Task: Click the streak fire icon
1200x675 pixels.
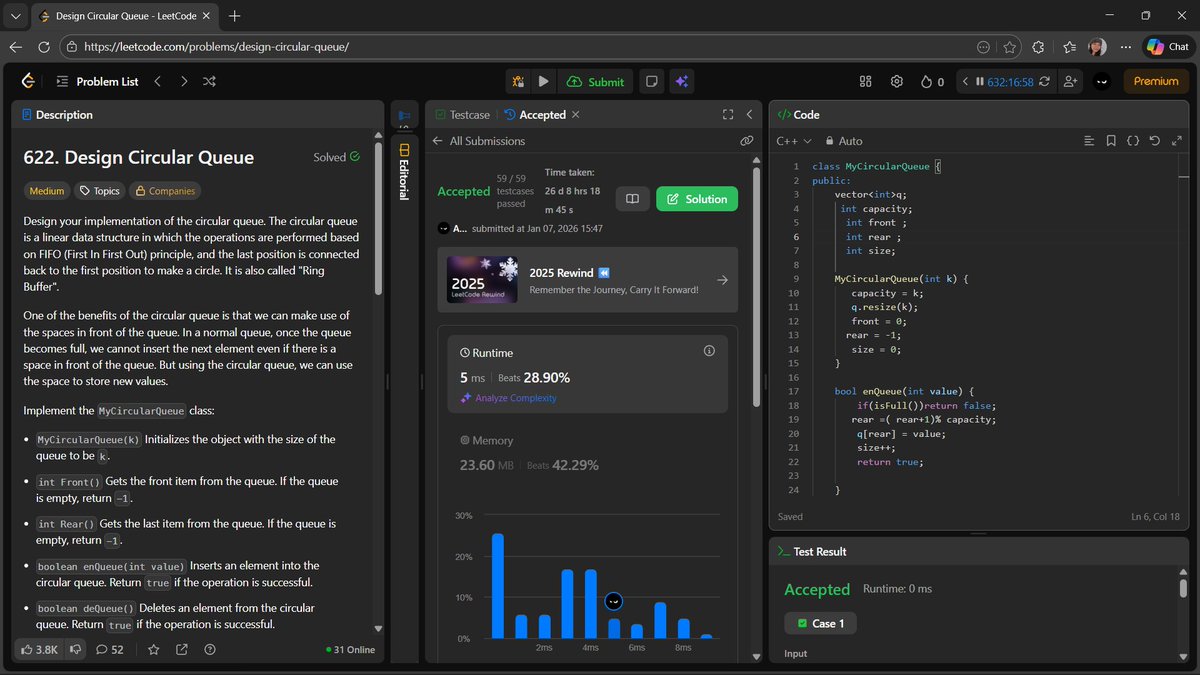Action: tap(926, 82)
